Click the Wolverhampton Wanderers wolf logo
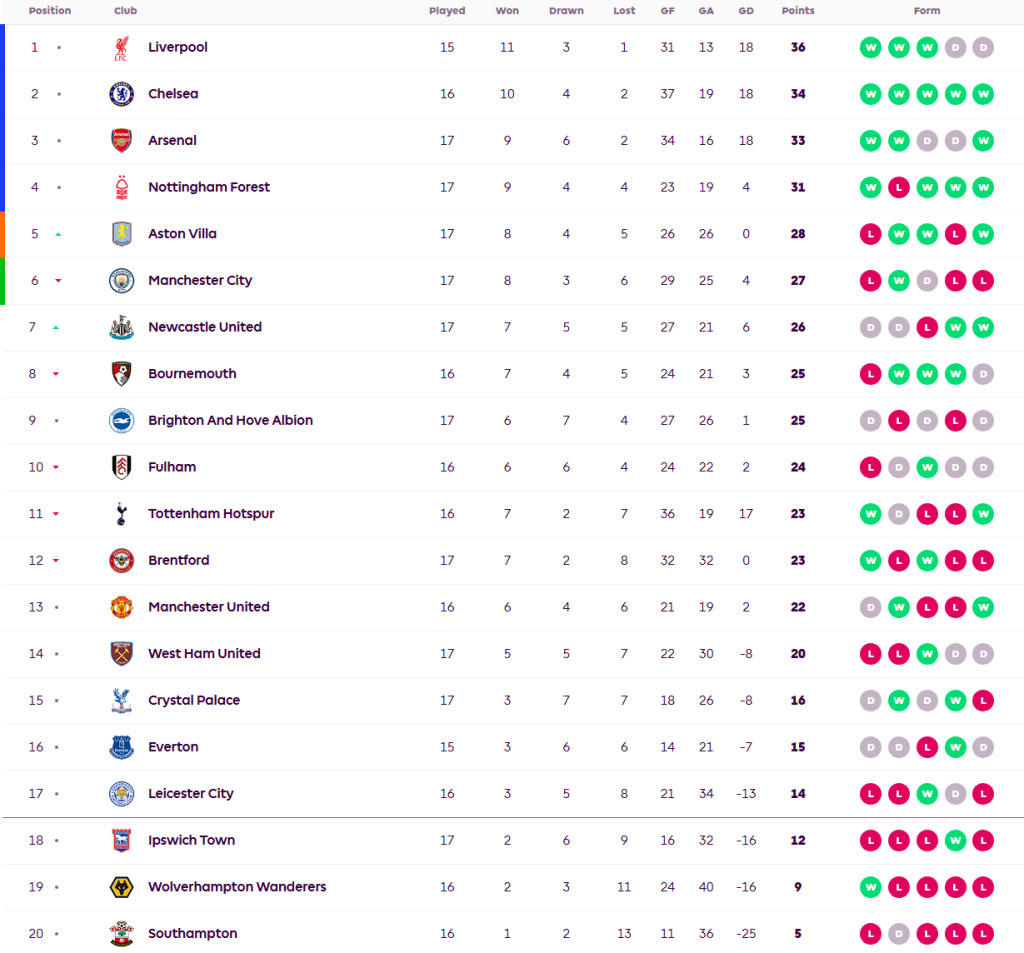 pos(121,887)
